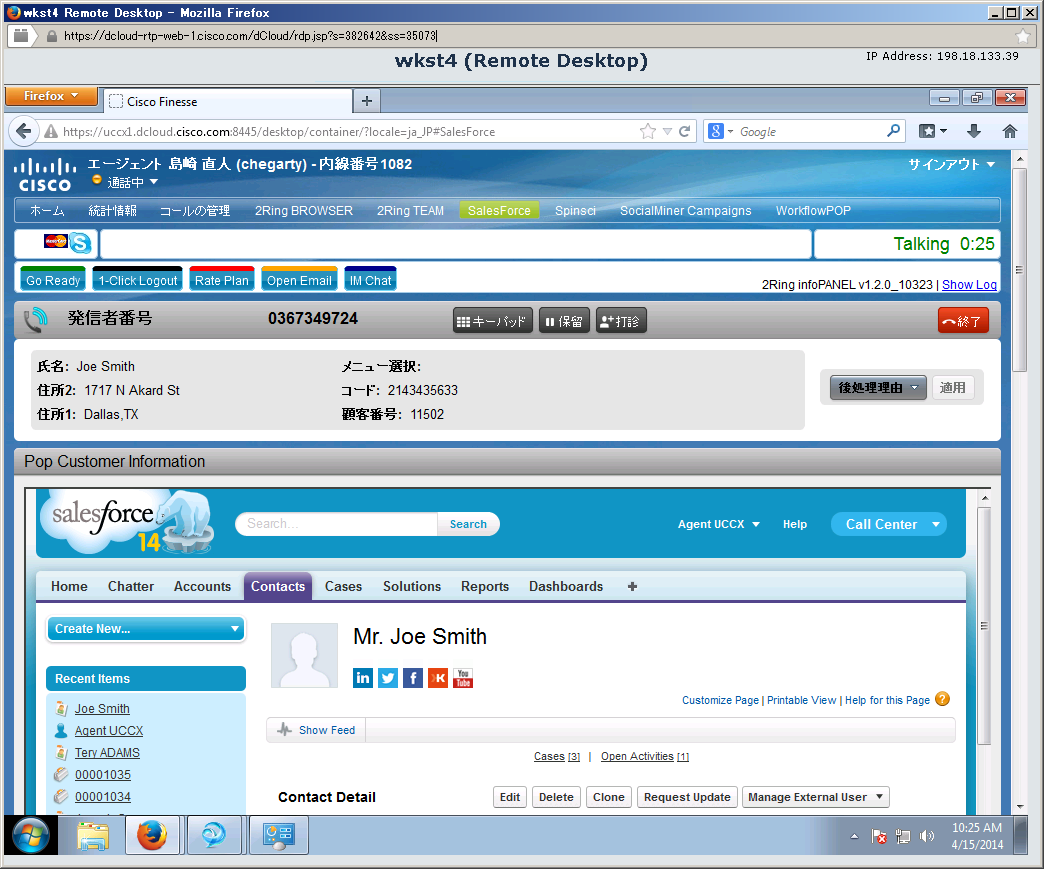1044x869 pixels.
Task: Click the Show Log link
Action: point(969,285)
